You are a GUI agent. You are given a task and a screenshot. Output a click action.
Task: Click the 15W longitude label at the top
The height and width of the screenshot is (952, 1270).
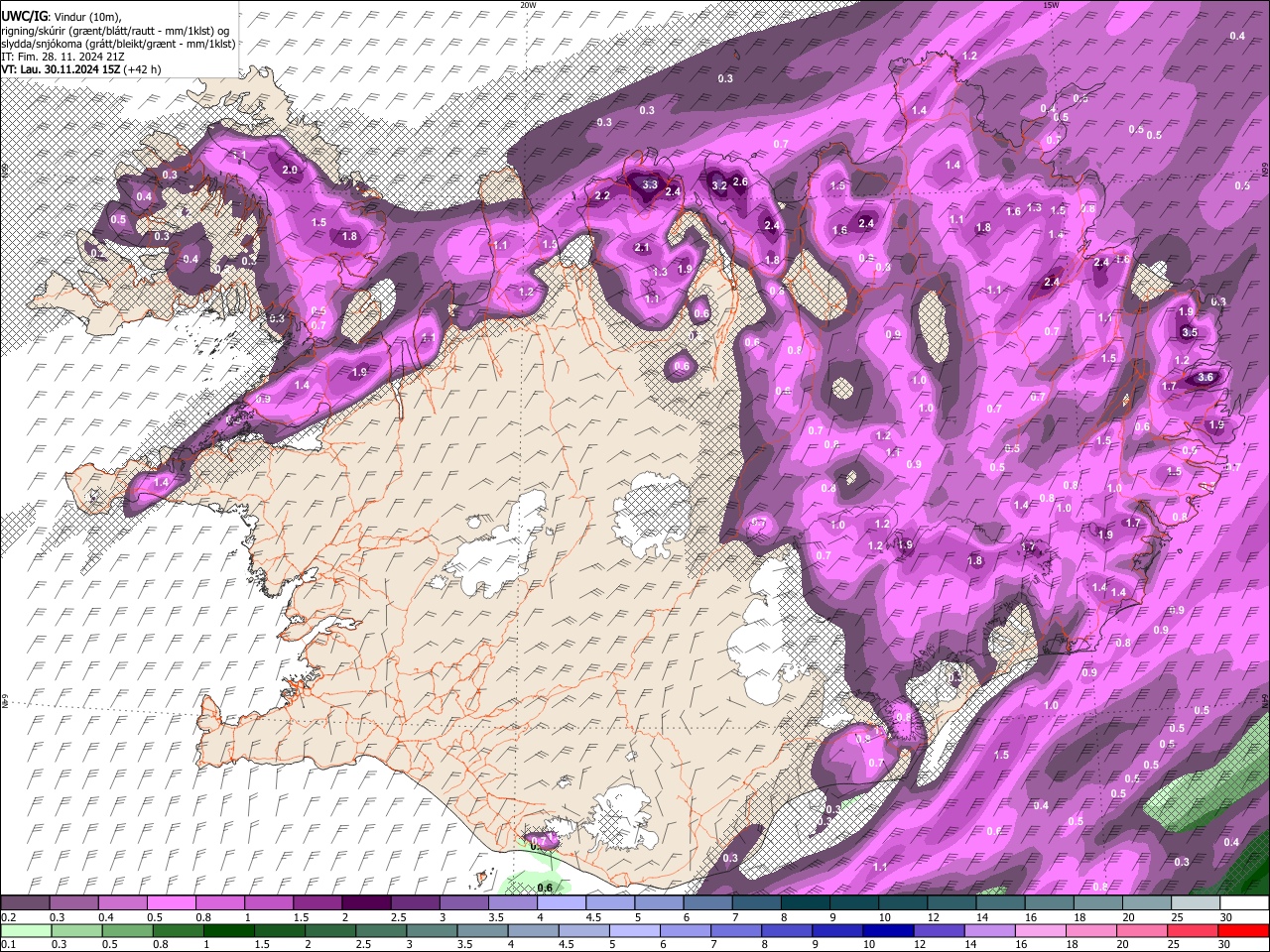click(x=1051, y=5)
